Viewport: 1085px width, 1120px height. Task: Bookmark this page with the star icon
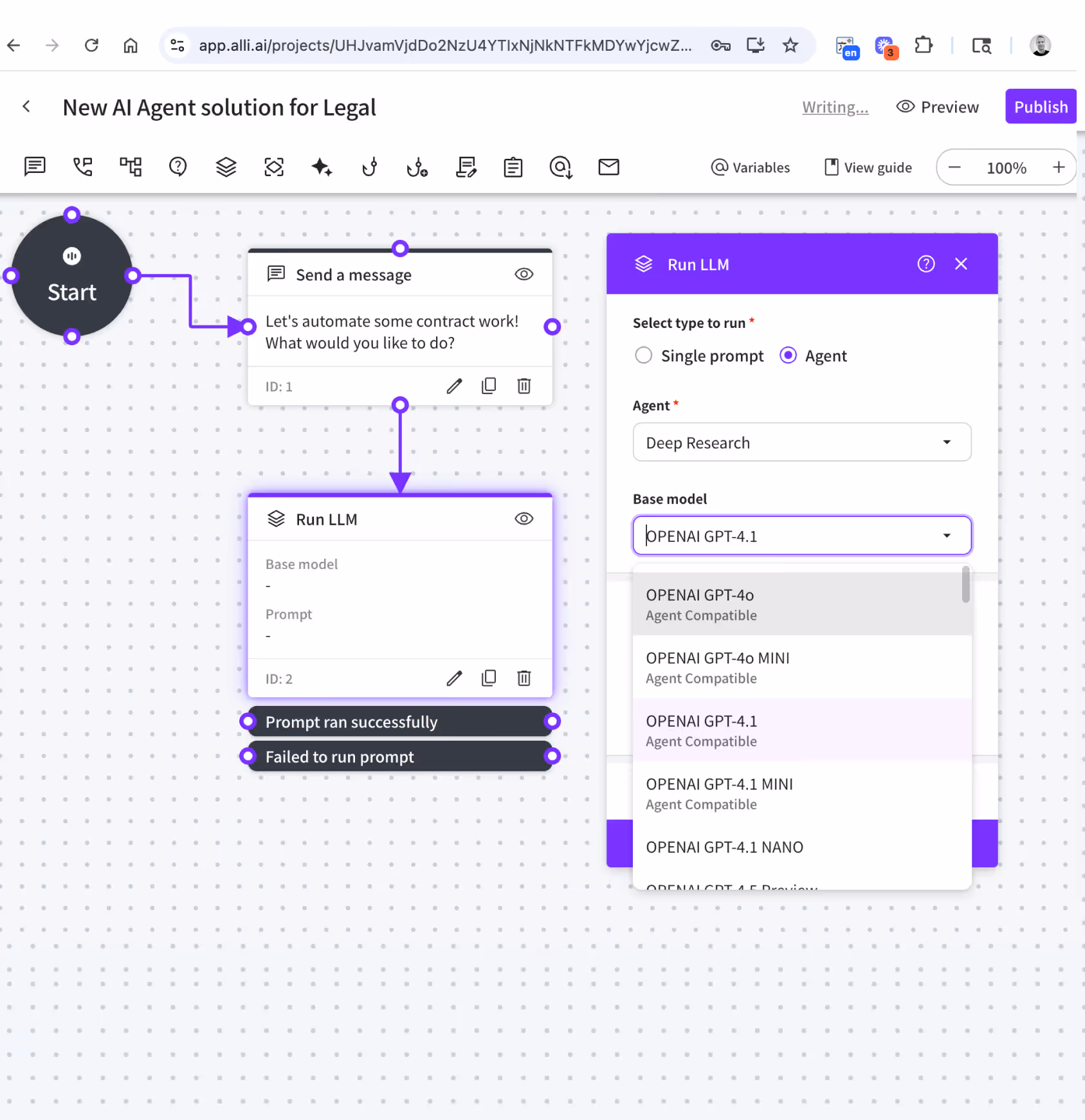click(x=790, y=46)
